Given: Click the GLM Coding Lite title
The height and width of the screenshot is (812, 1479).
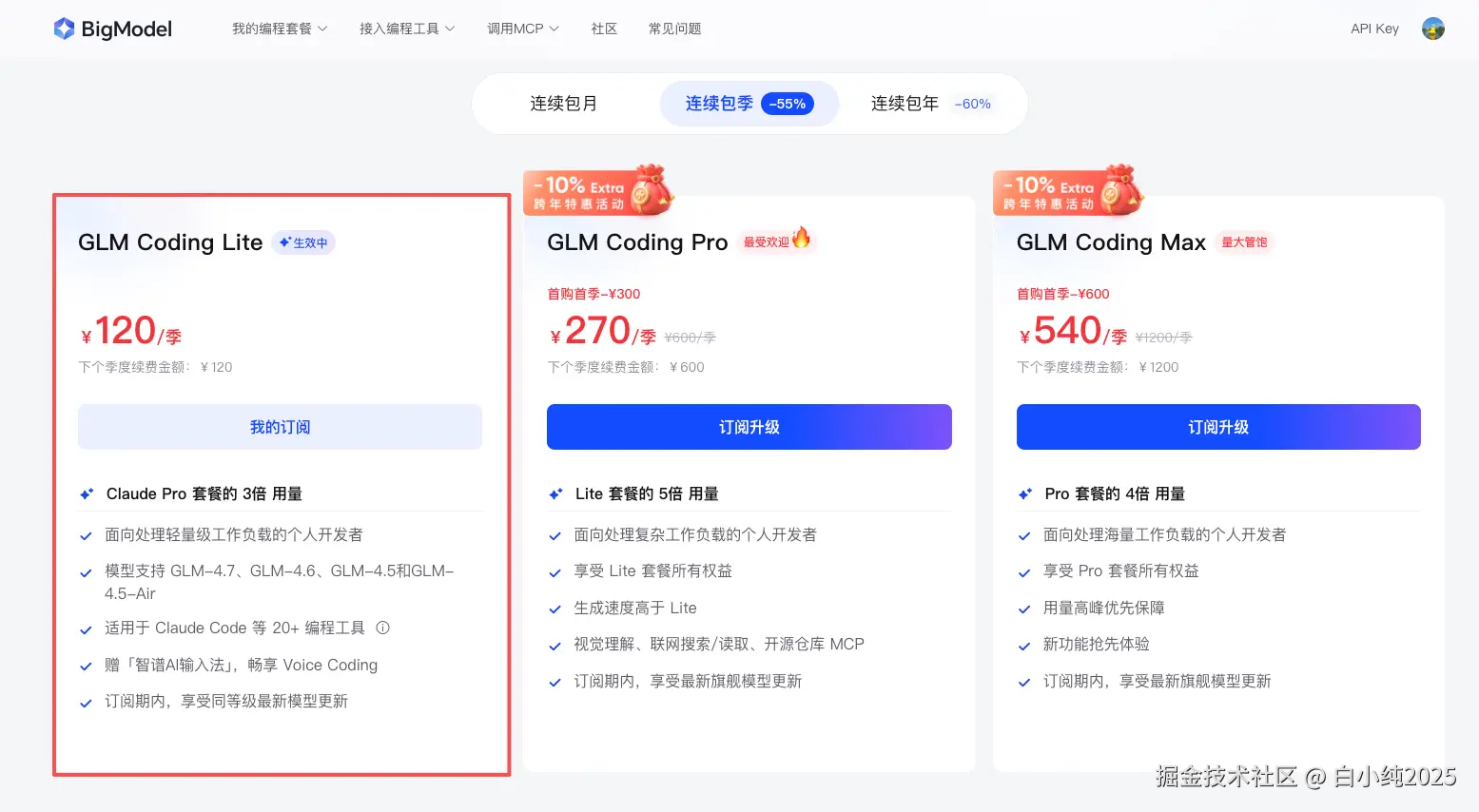Looking at the screenshot, I should coord(170,242).
